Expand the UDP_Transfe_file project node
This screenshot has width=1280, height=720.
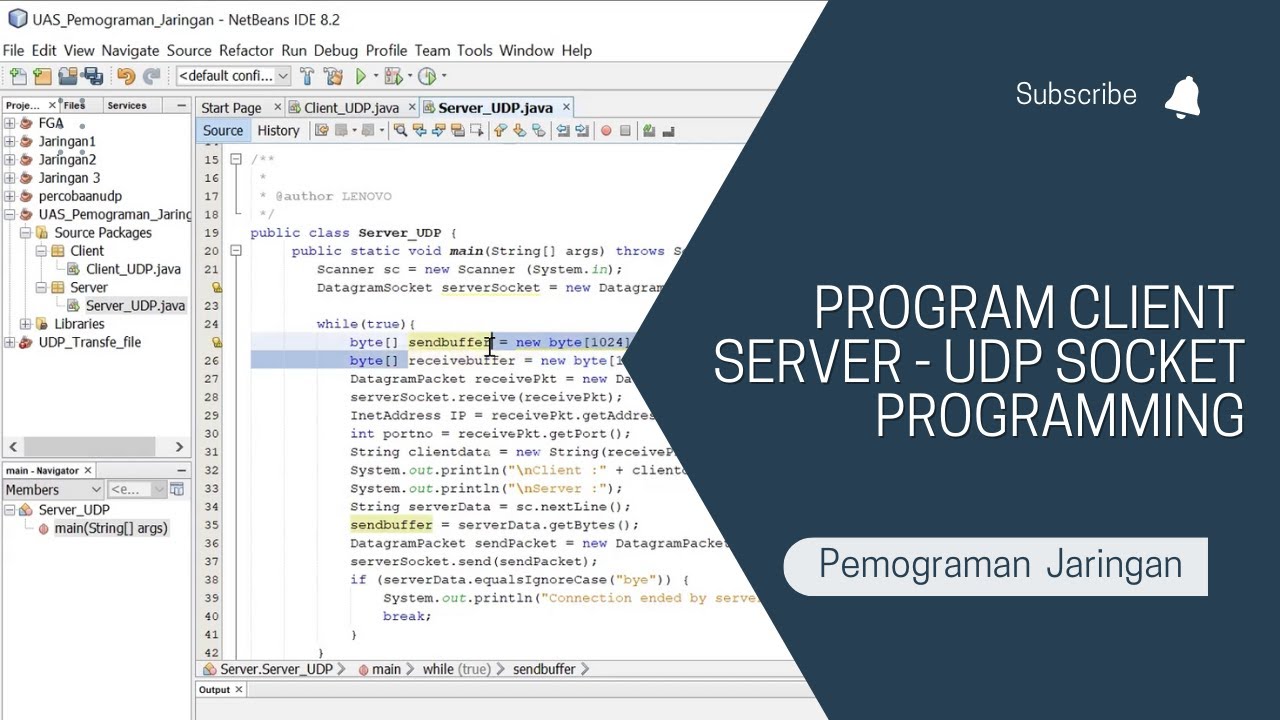(9, 342)
